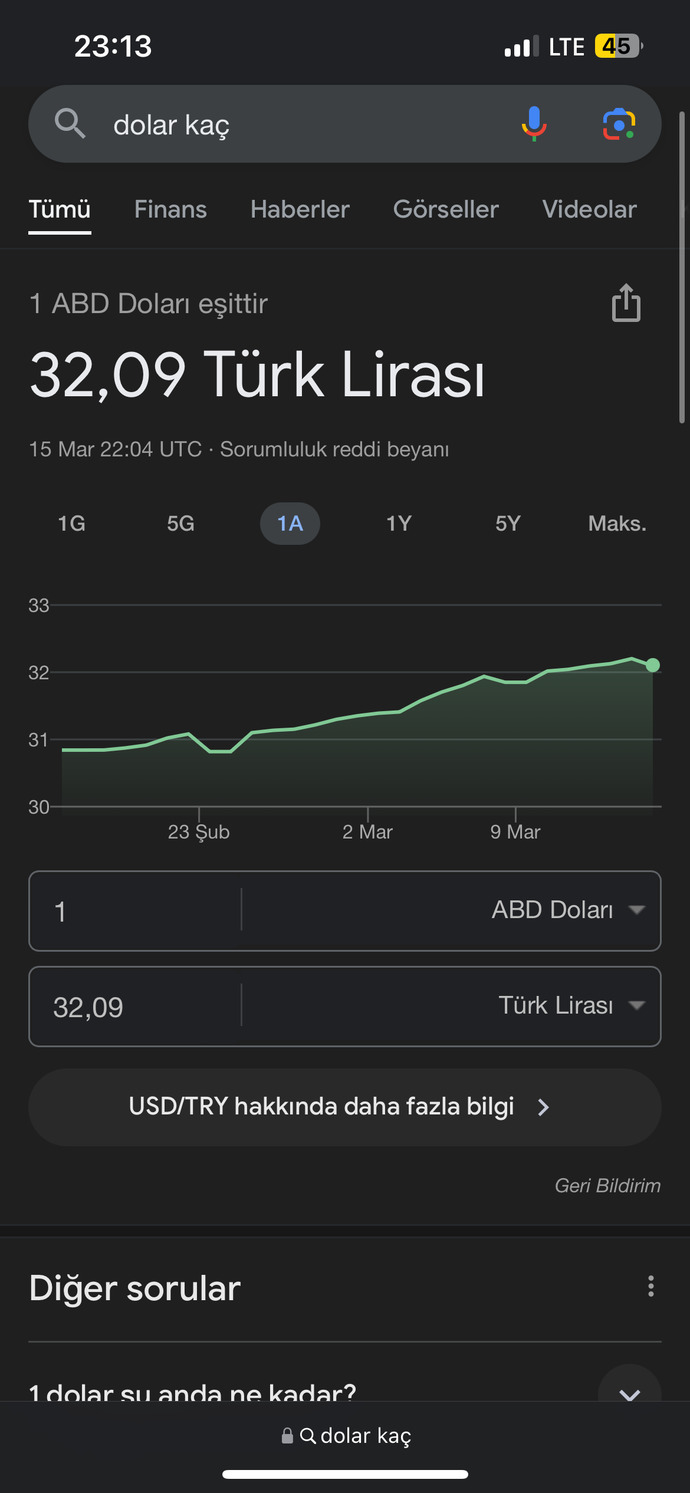Tap the '23 Şub' chart axis label

199,832
